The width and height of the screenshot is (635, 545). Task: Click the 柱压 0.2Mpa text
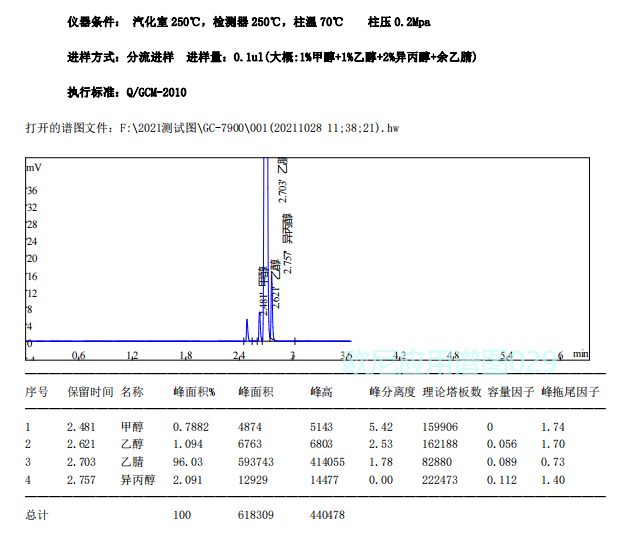pos(399,22)
